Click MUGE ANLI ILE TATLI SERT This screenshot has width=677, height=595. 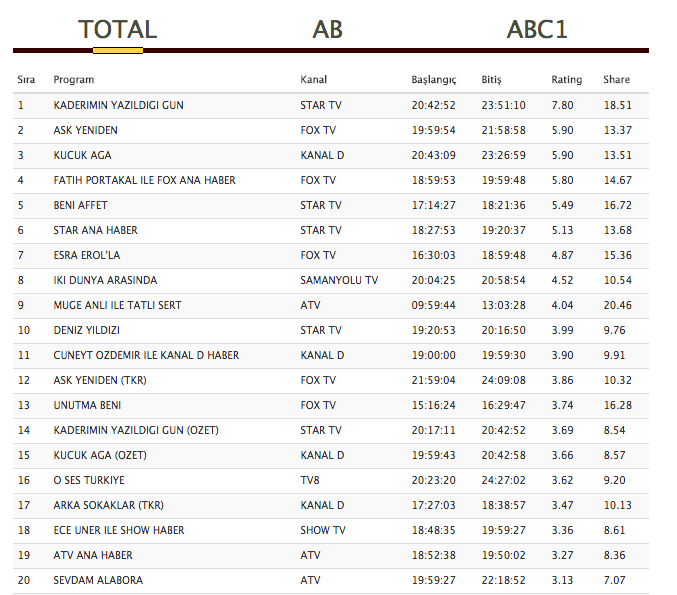(117, 305)
